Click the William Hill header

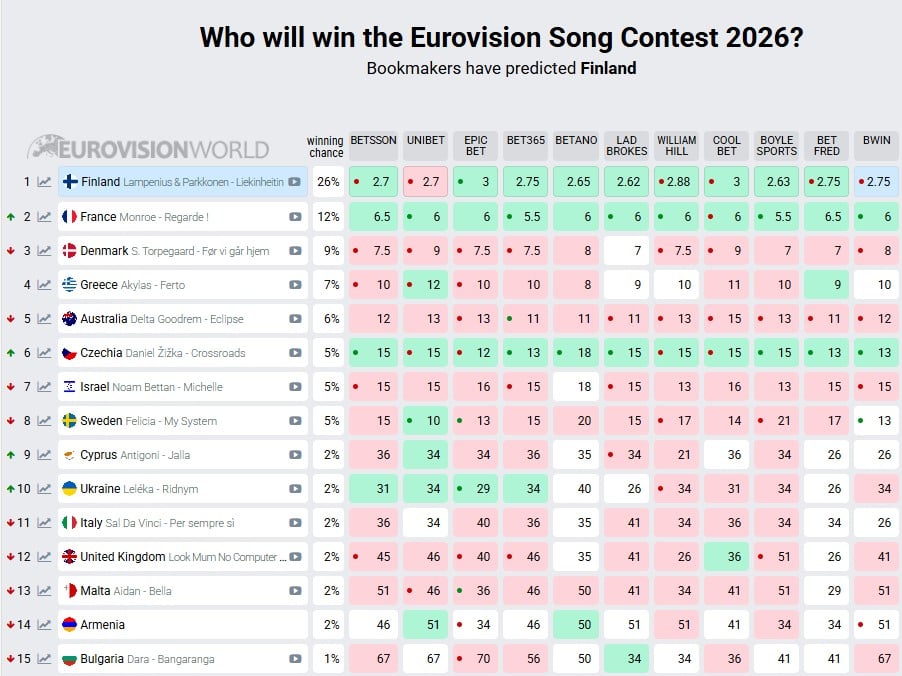(677, 146)
